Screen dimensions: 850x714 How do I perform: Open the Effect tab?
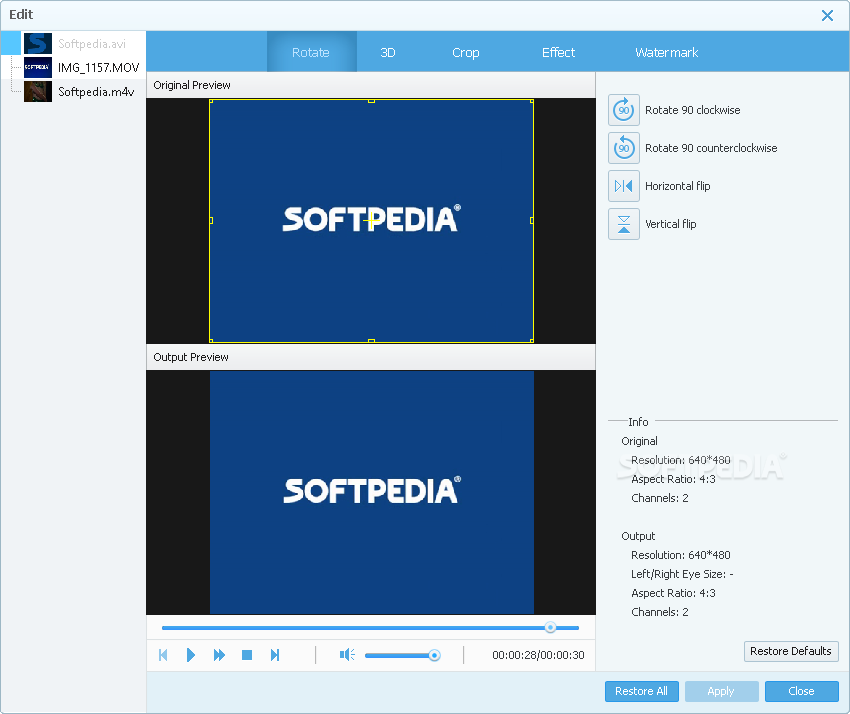(558, 52)
